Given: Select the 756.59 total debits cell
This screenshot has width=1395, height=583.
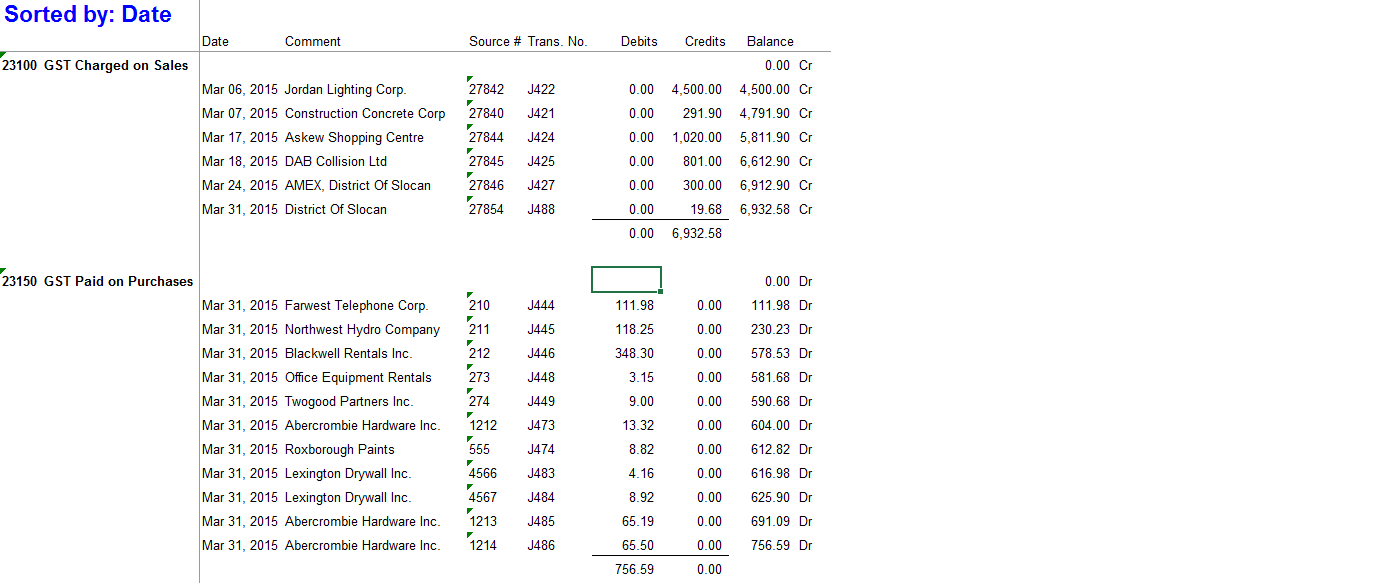Looking at the screenshot, I should (635, 569).
